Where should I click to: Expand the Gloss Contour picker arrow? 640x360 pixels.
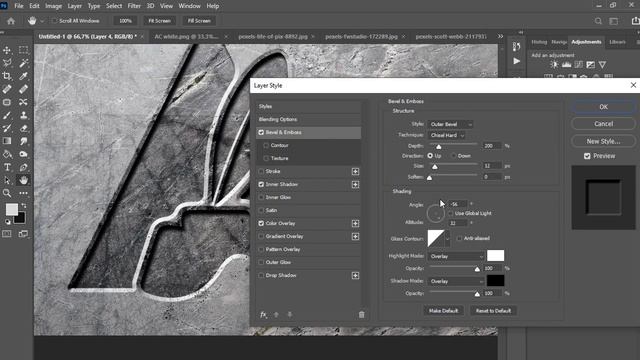click(447, 239)
